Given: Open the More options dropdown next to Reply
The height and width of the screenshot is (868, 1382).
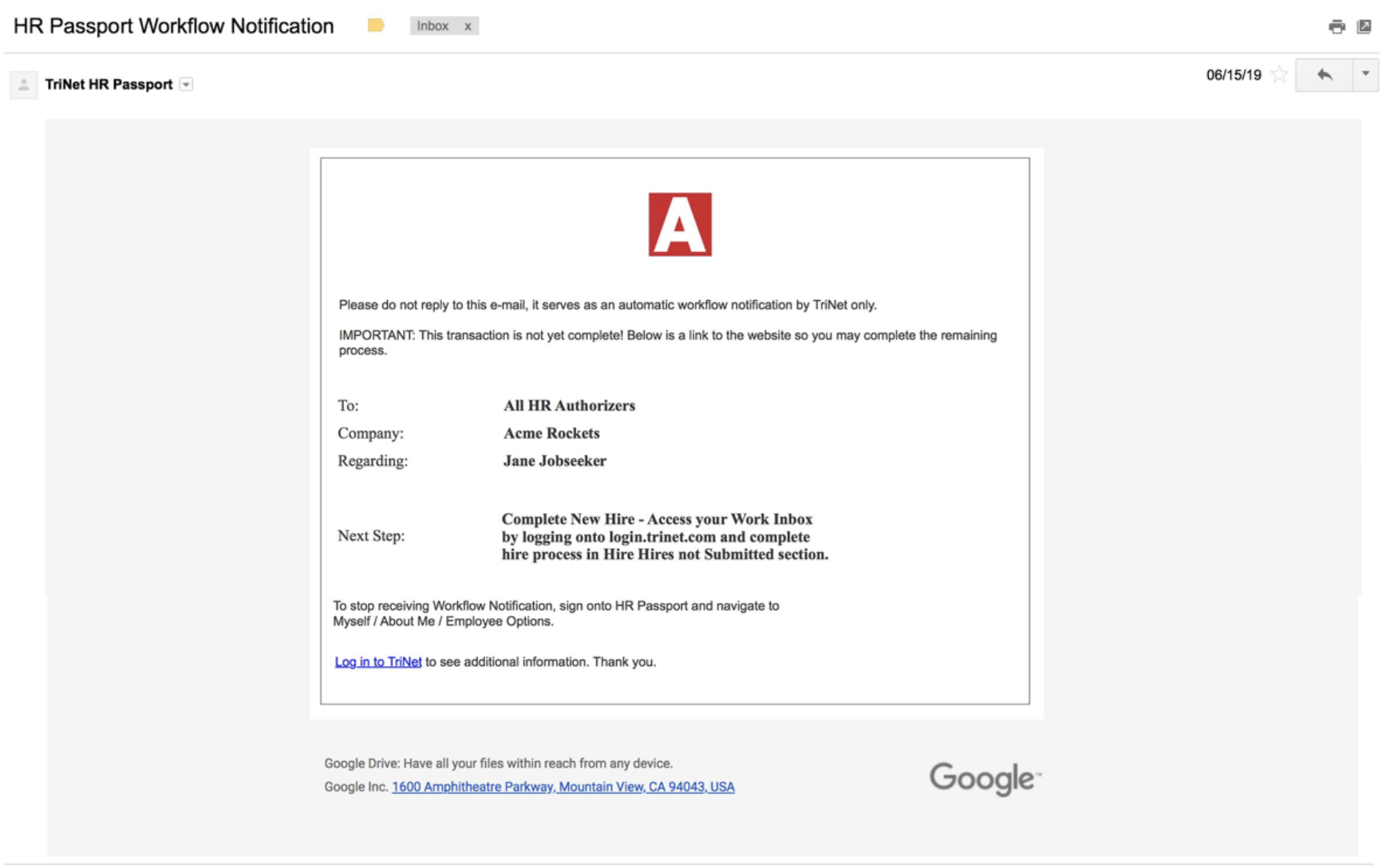Looking at the screenshot, I should point(1365,75).
